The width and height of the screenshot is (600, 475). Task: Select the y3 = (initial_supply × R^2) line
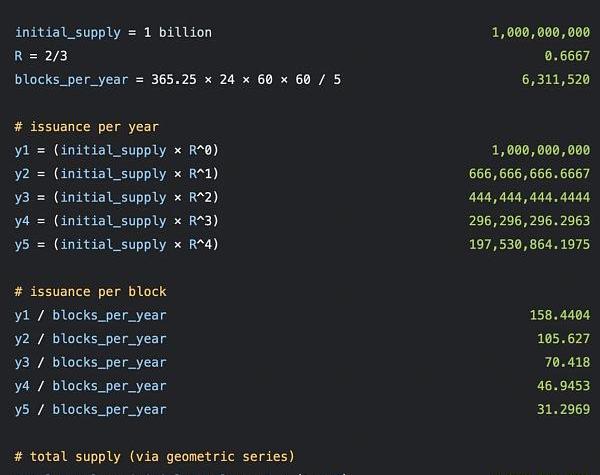116,197
